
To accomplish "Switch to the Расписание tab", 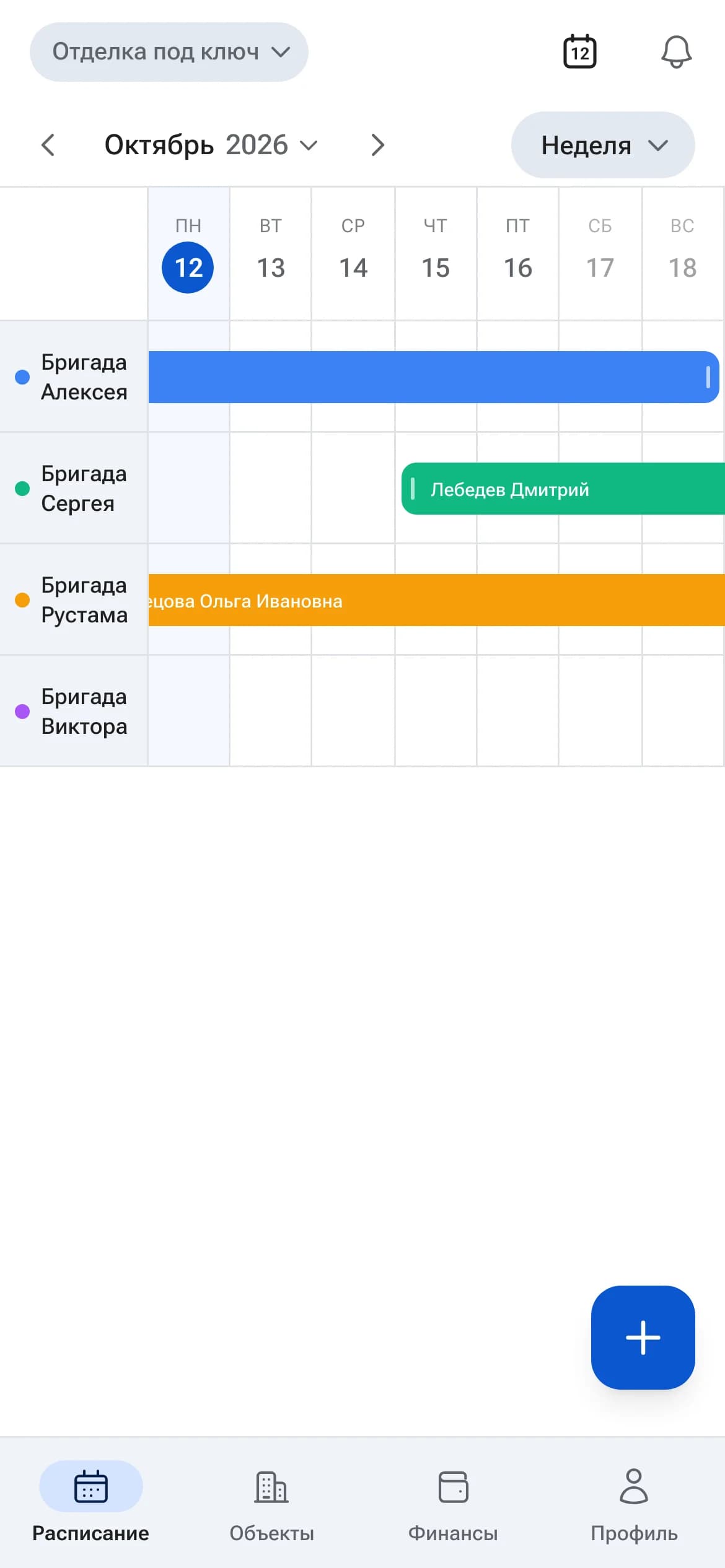I will coord(90,1505).
